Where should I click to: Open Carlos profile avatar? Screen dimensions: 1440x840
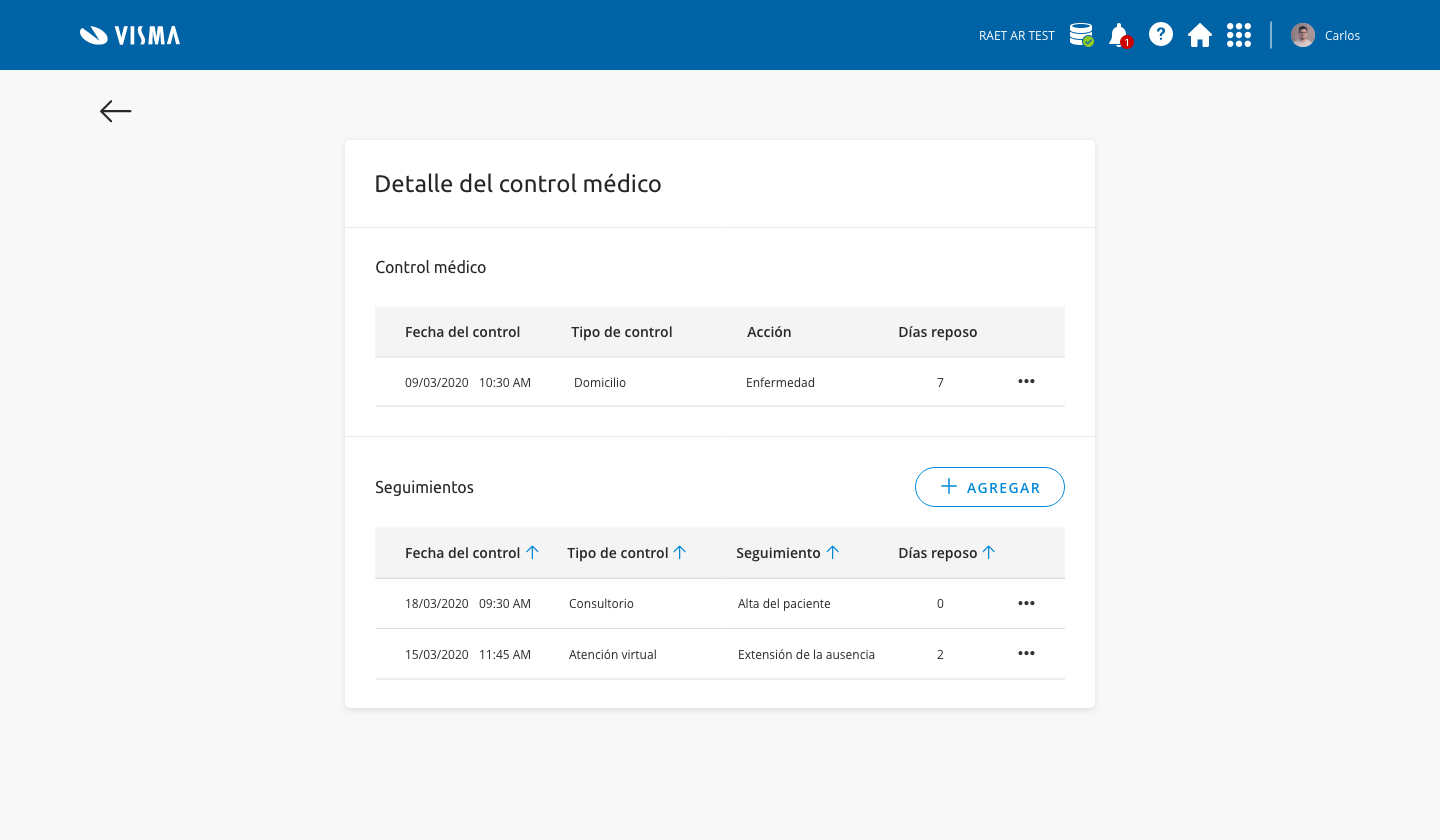(x=1303, y=34)
